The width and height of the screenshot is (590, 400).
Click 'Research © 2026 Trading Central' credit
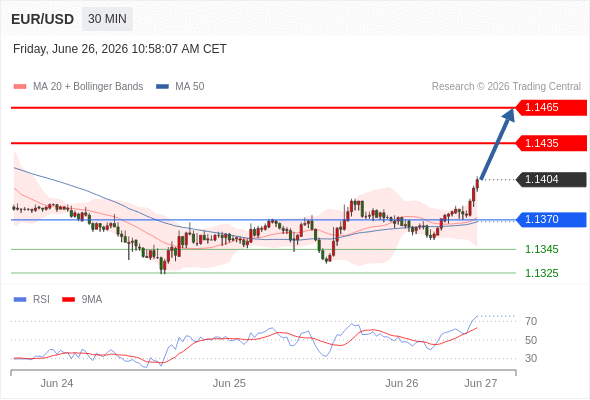point(506,87)
